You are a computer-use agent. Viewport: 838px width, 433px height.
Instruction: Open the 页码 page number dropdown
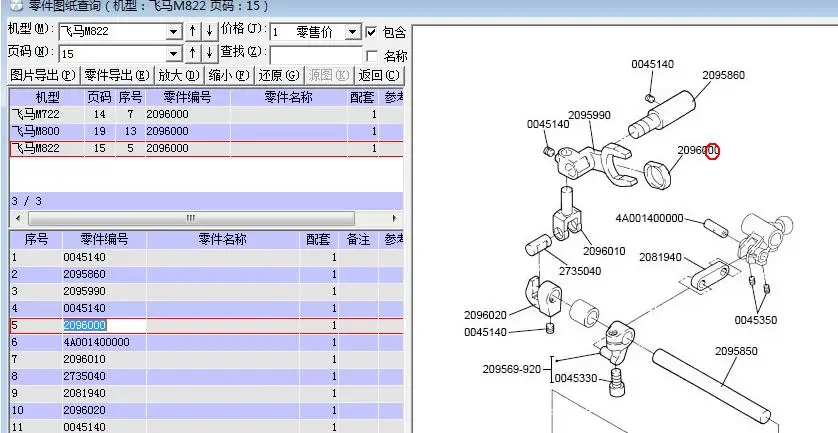(x=174, y=54)
